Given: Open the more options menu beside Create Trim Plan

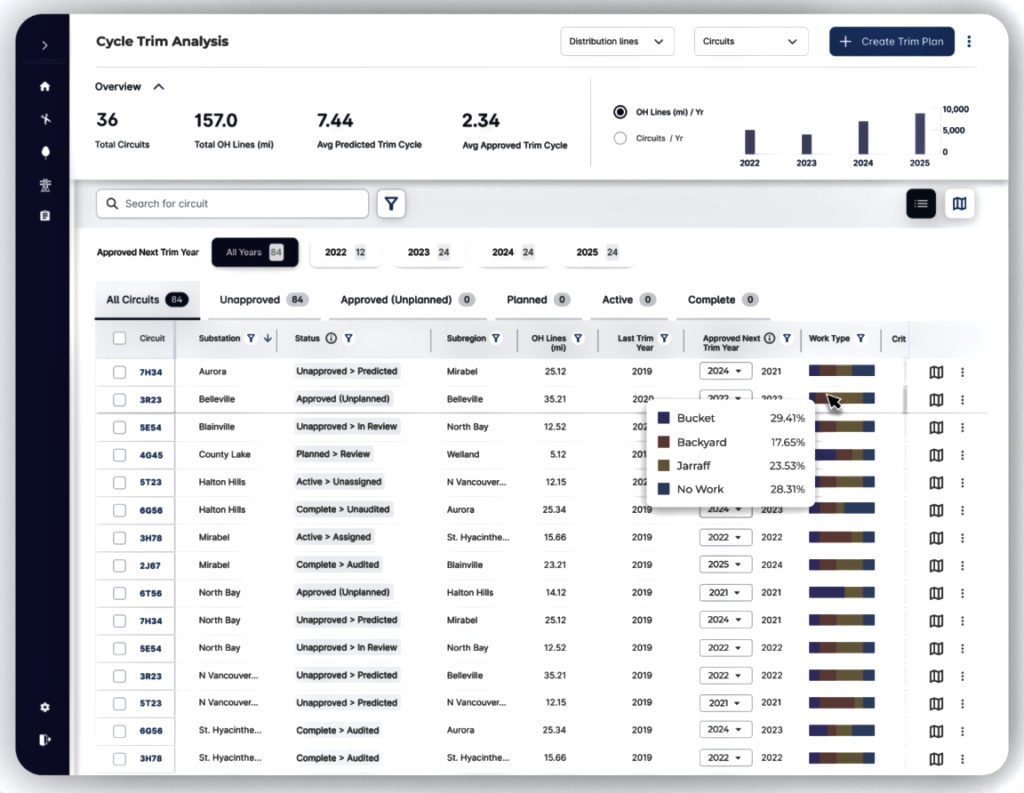Looking at the screenshot, I should 969,42.
